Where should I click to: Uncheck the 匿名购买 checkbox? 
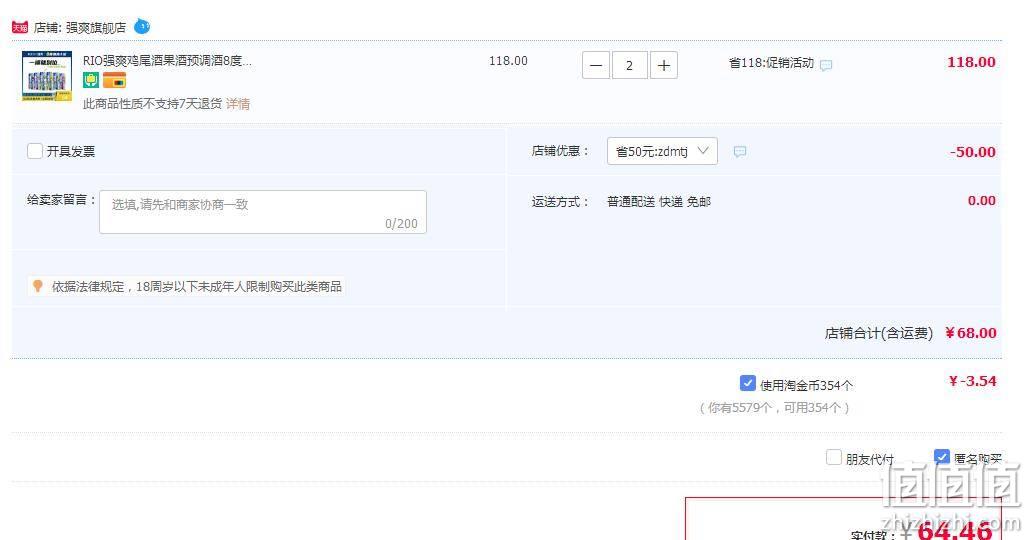[x=942, y=457]
